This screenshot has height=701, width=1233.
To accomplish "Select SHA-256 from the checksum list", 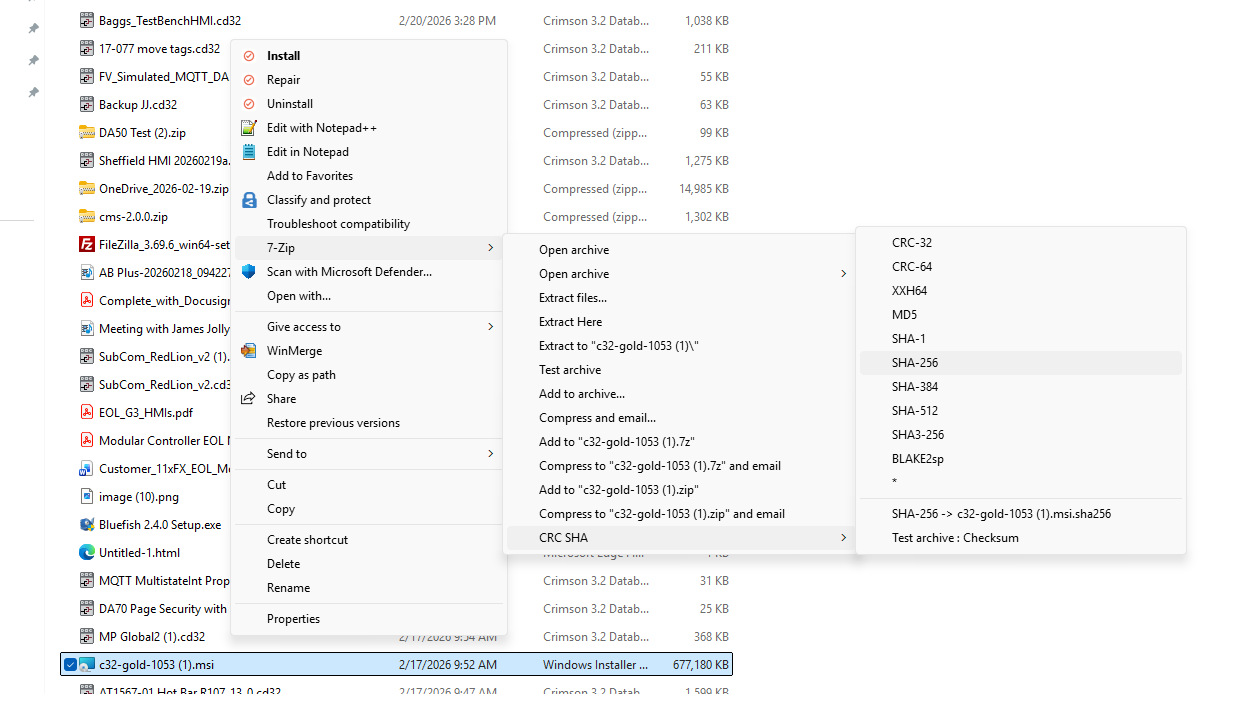I will (x=915, y=363).
